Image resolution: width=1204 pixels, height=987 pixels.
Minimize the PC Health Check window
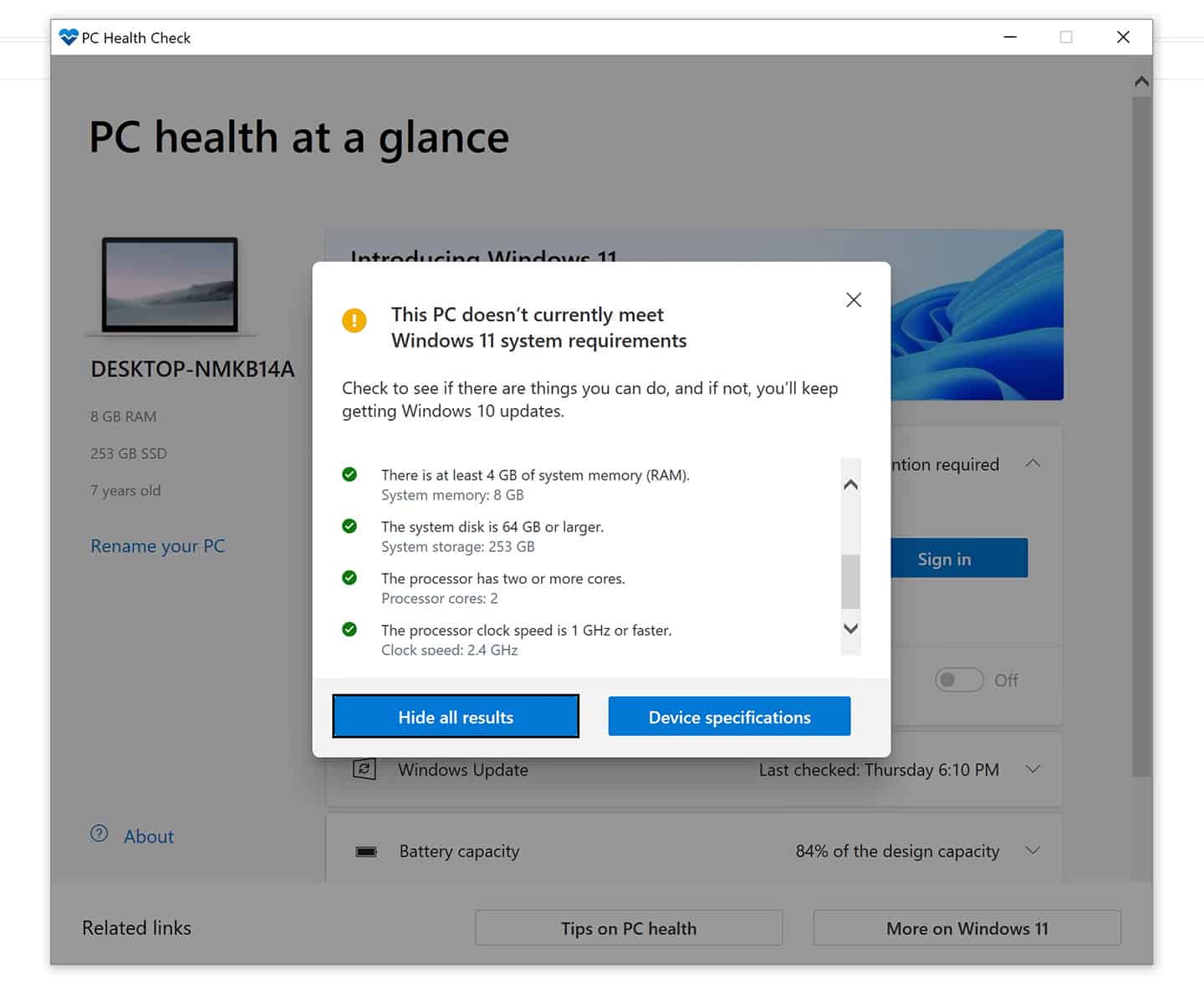[1010, 37]
